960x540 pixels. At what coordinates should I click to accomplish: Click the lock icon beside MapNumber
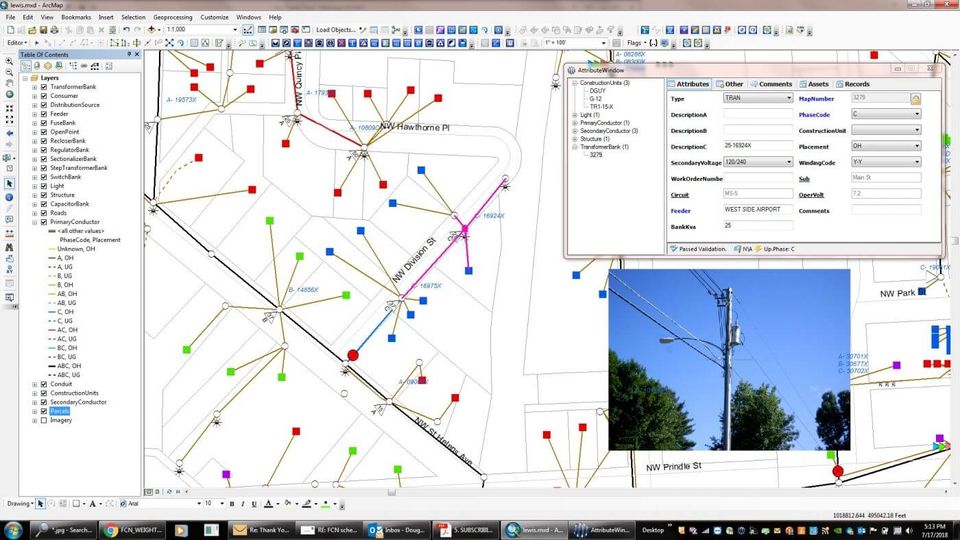point(915,99)
